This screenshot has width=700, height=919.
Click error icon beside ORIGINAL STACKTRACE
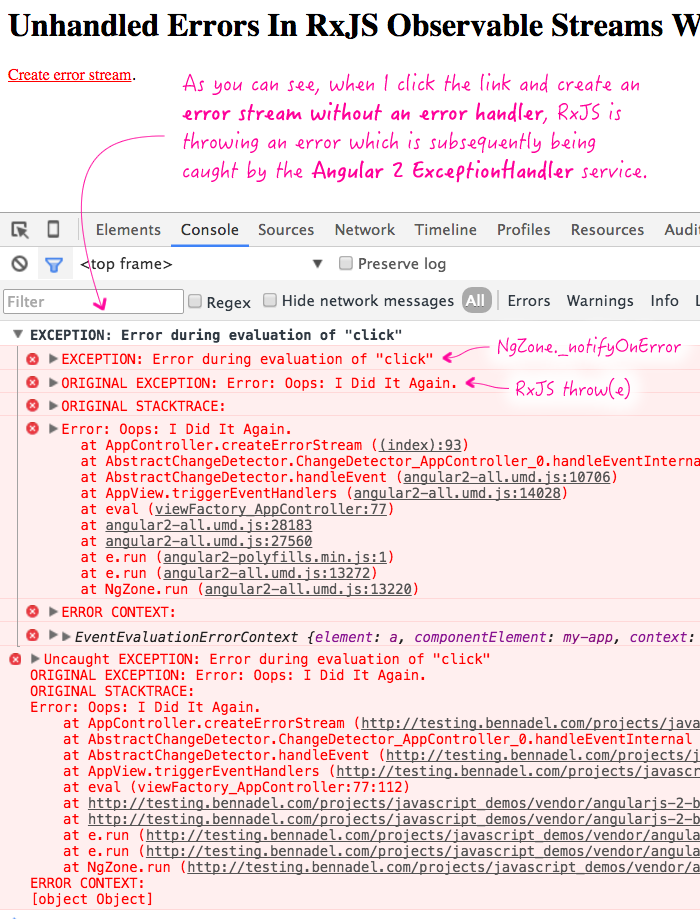pos(33,406)
